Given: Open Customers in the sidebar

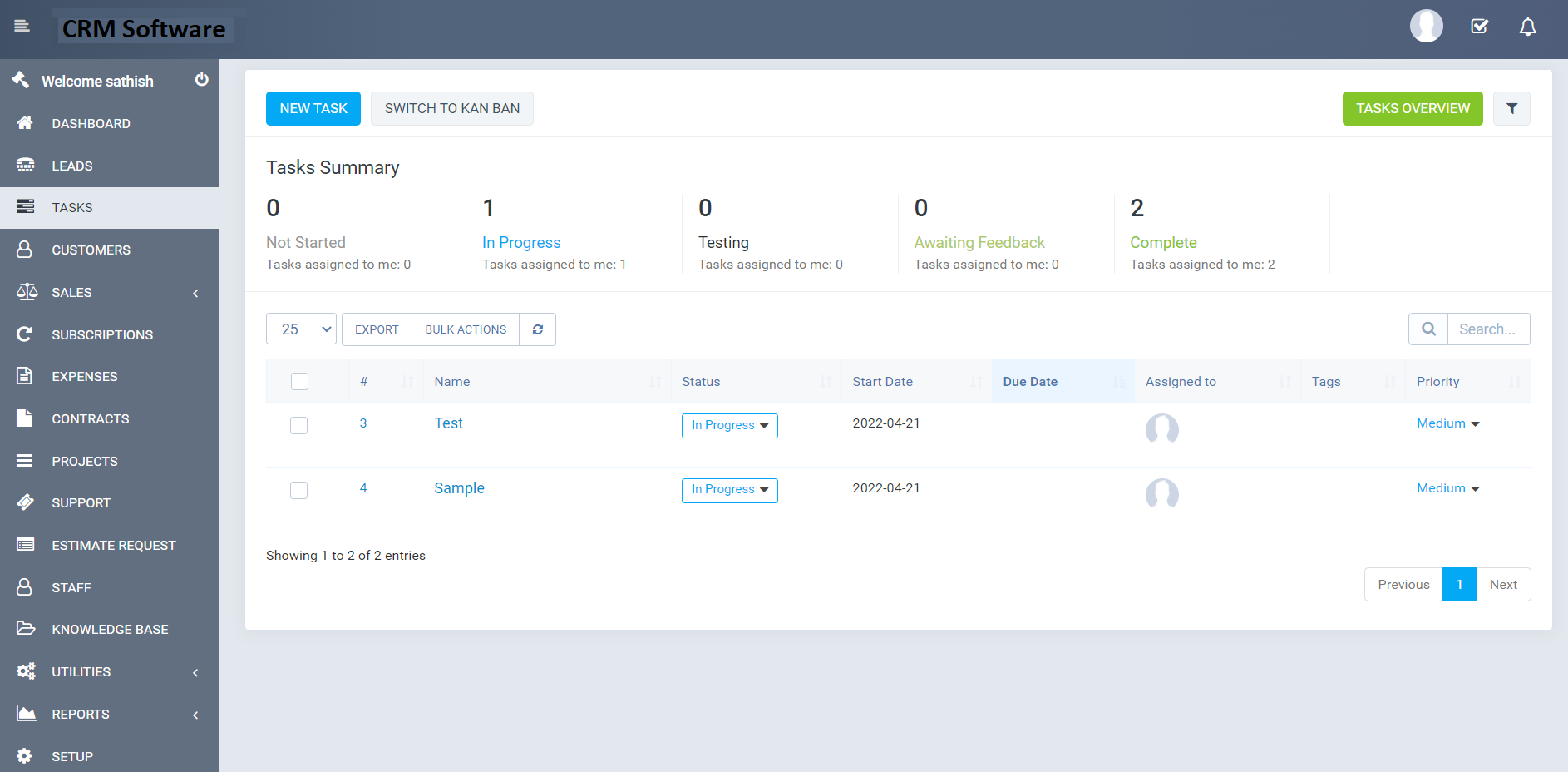Looking at the screenshot, I should tap(91, 250).
